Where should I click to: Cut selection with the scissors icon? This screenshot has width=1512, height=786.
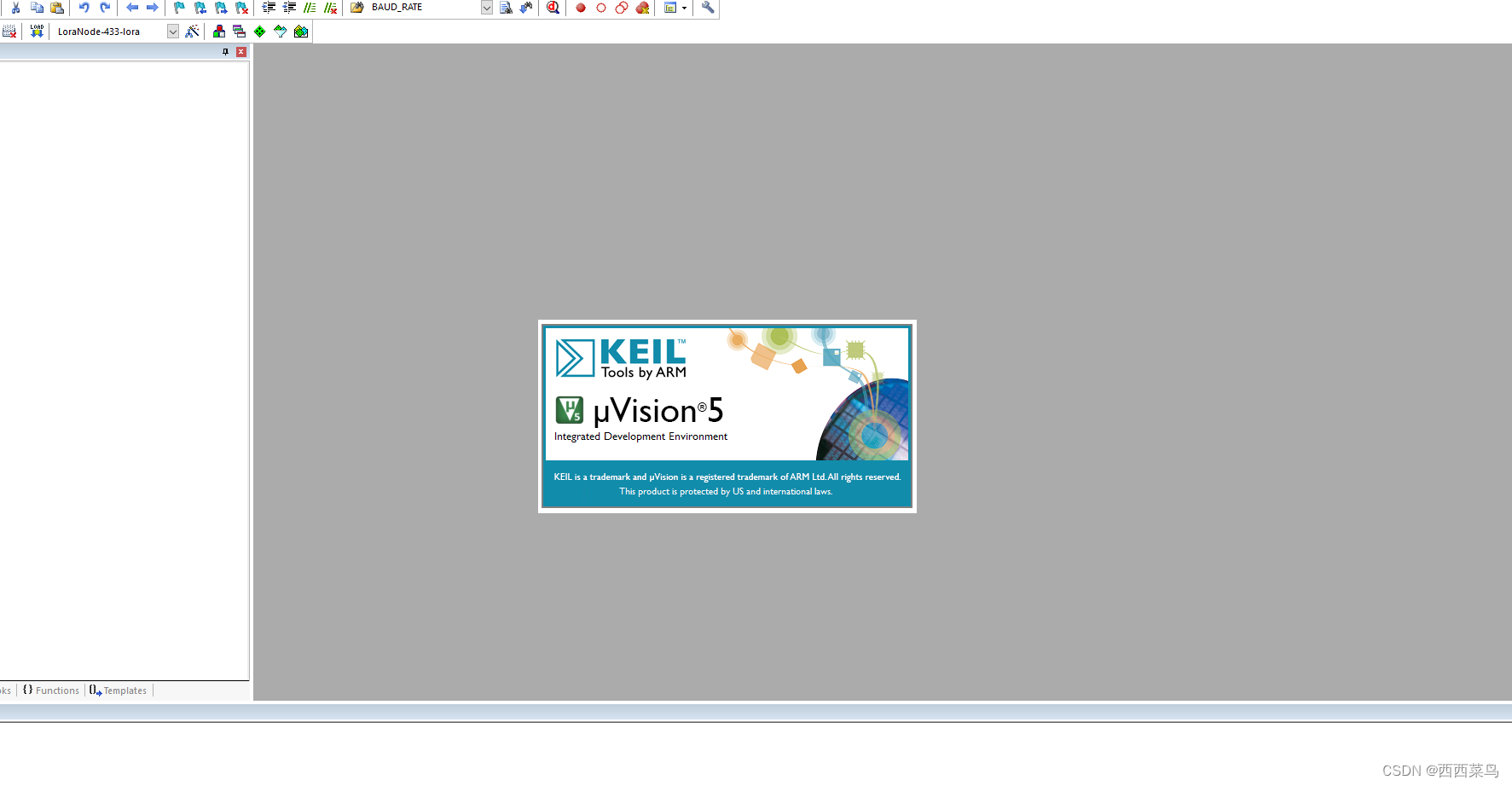[15, 8]
